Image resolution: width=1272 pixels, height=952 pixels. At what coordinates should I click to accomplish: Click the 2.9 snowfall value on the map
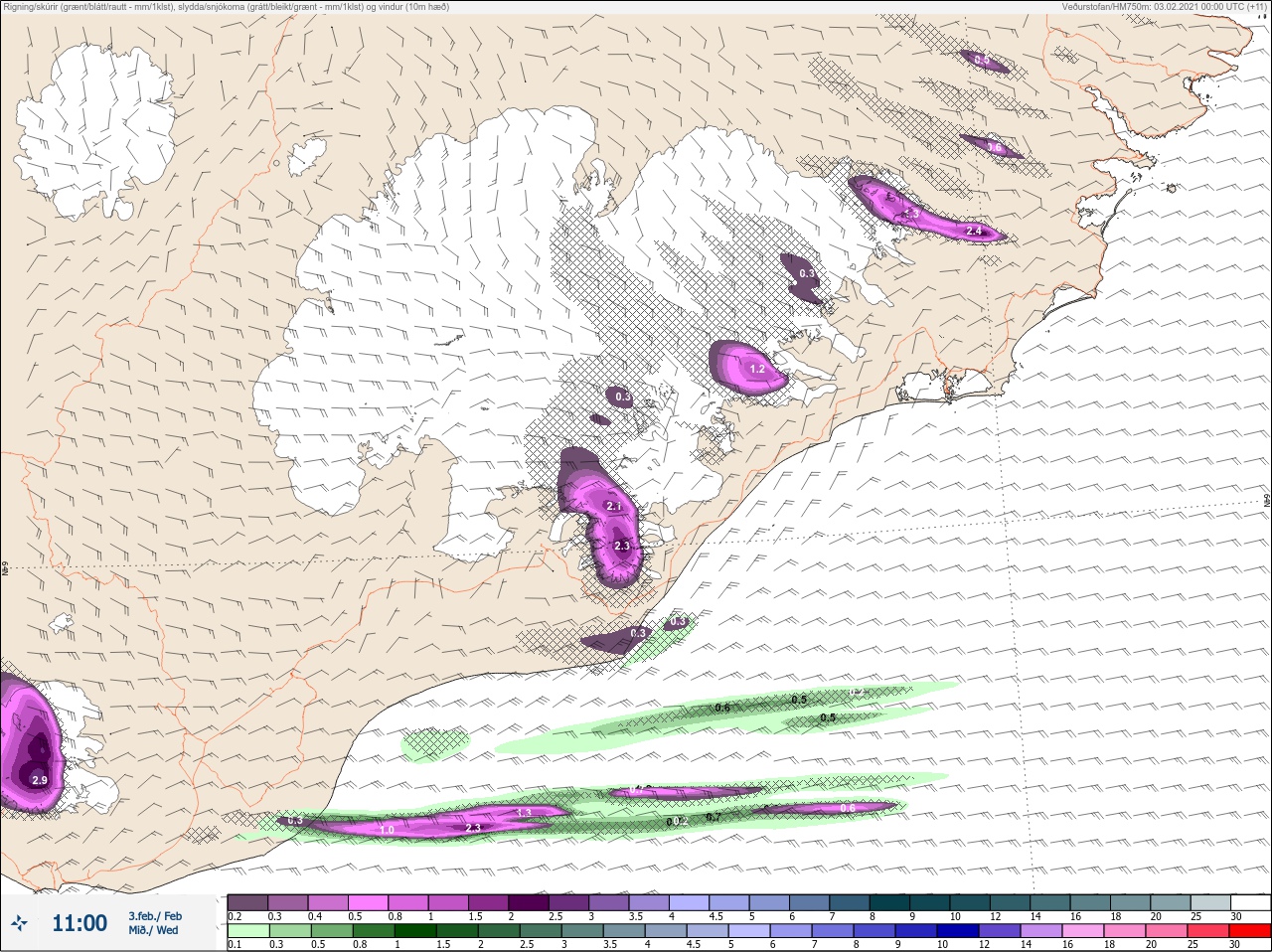40,780
